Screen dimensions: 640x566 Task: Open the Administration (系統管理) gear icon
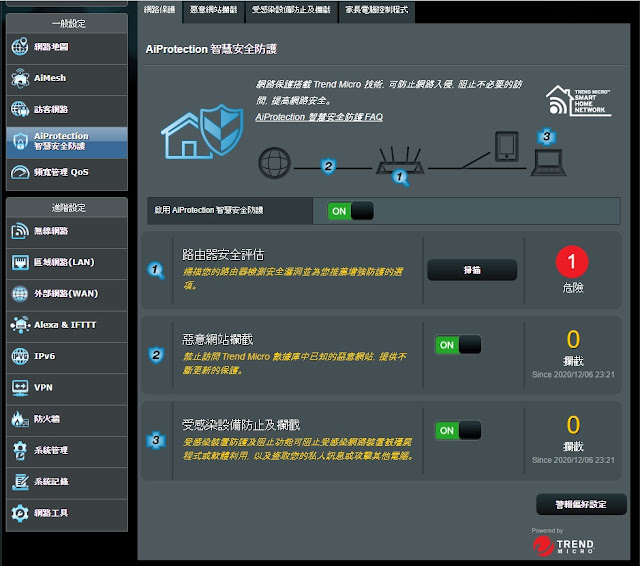[20, 450]
